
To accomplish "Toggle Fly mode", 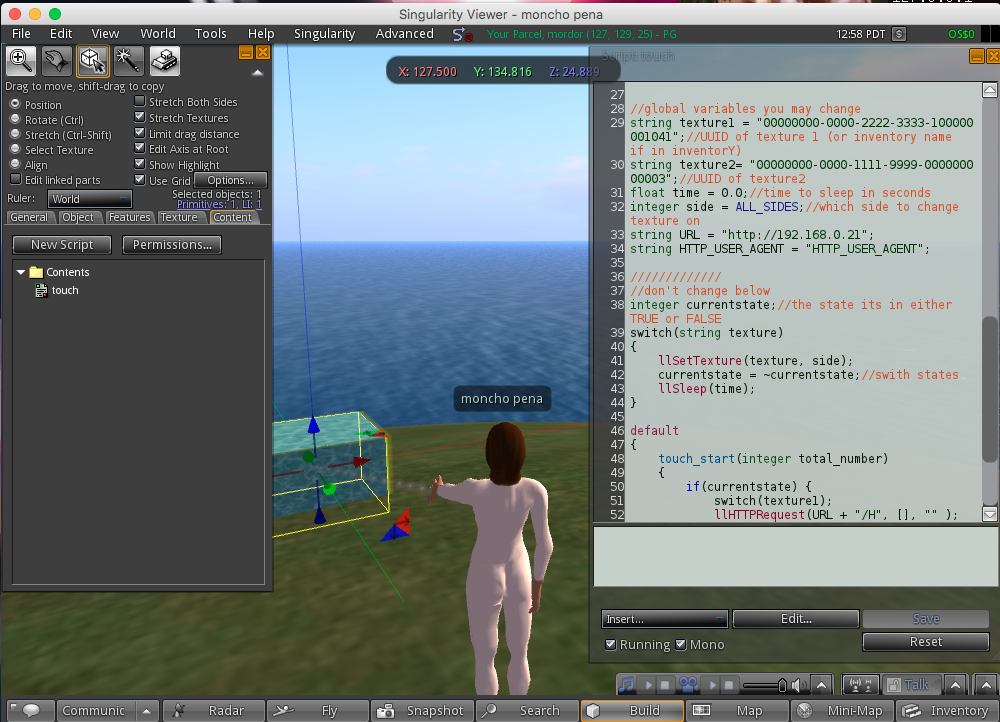I will (318, 711).
